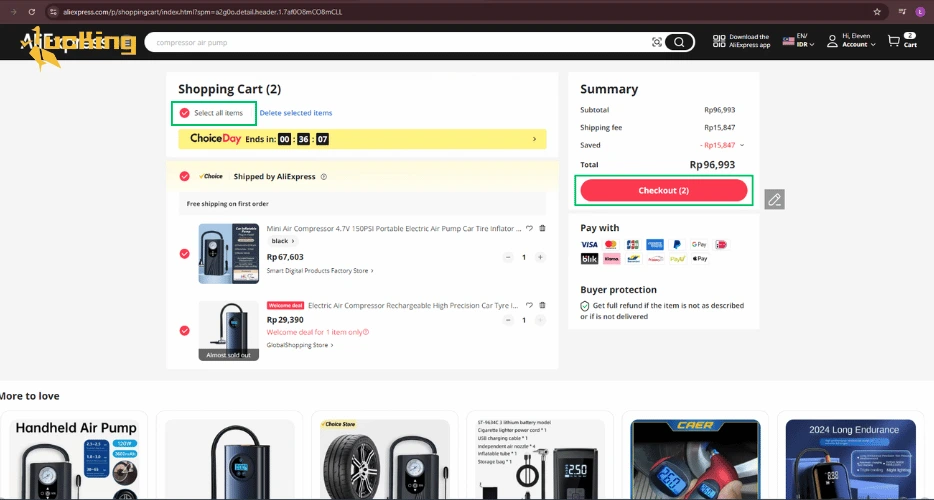Open Mini Air Compressor 4.7V product title
Screen dimensions: 934x500
coord(394,228)
